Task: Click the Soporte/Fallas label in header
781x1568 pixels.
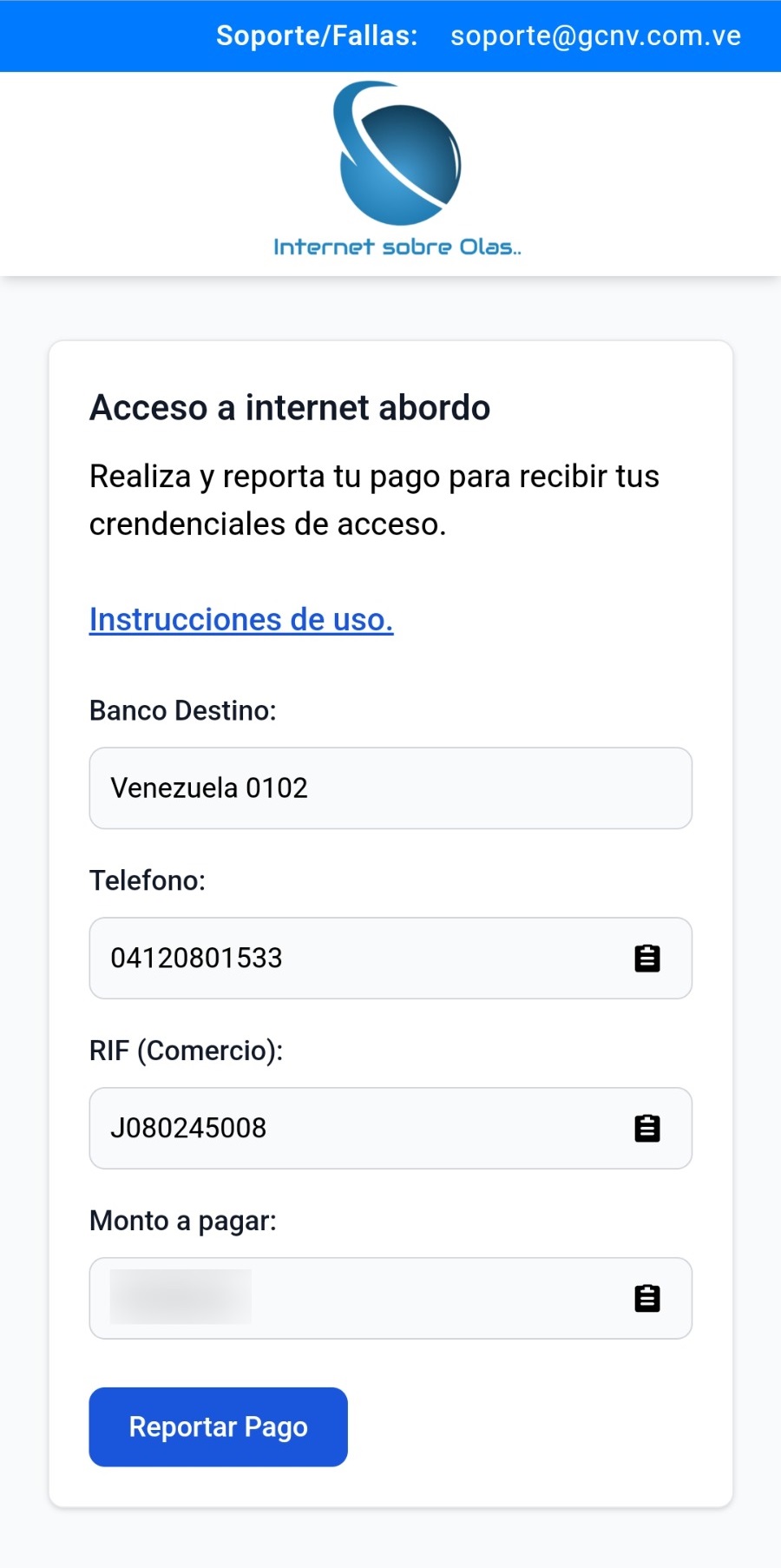Action: click(x=317, y=36)
